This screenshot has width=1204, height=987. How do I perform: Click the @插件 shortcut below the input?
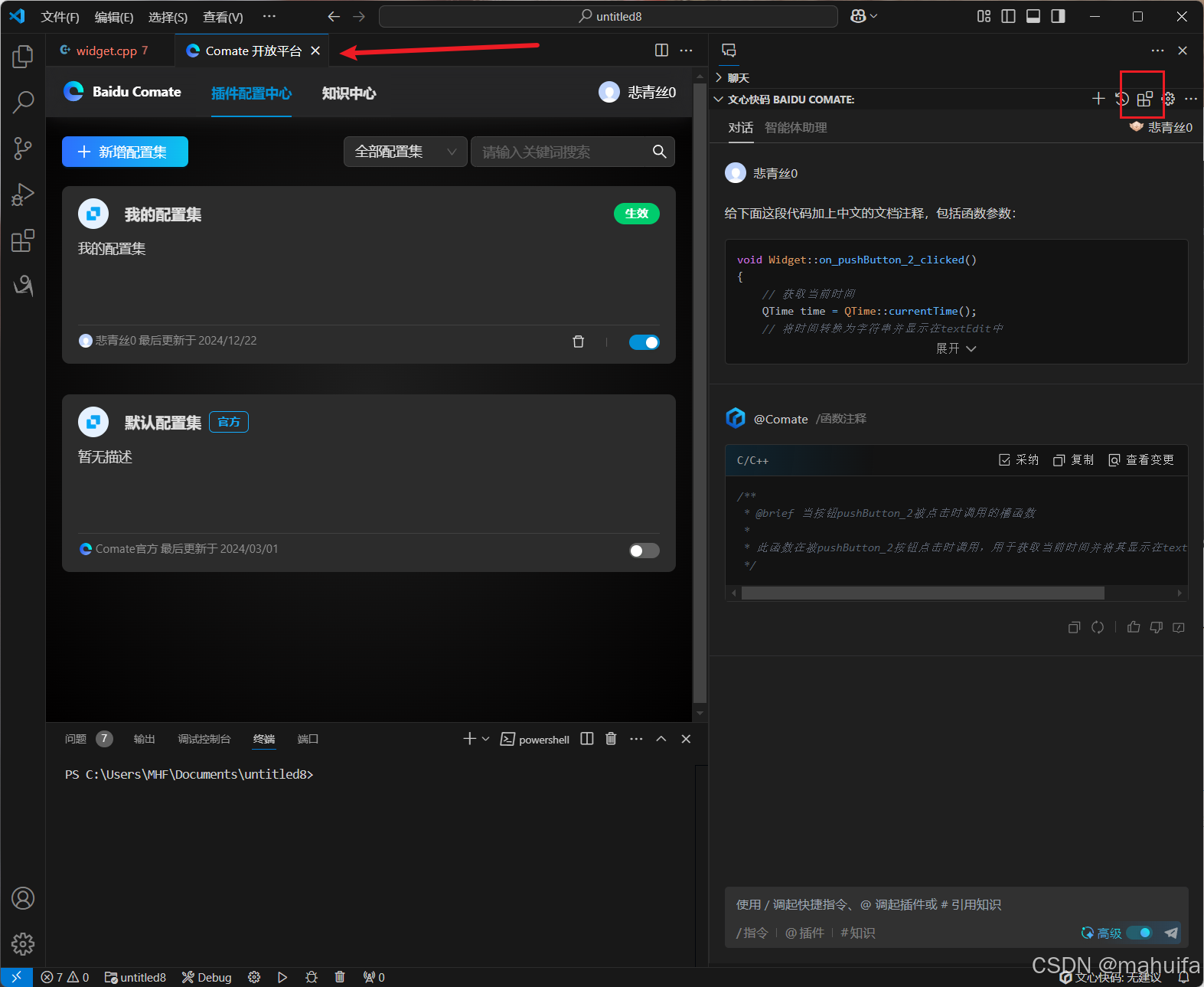804,933
